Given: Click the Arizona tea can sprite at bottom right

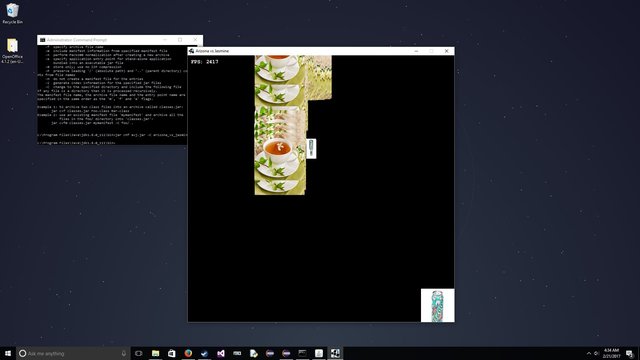Looking at the screenshot, I should [438, 305].
